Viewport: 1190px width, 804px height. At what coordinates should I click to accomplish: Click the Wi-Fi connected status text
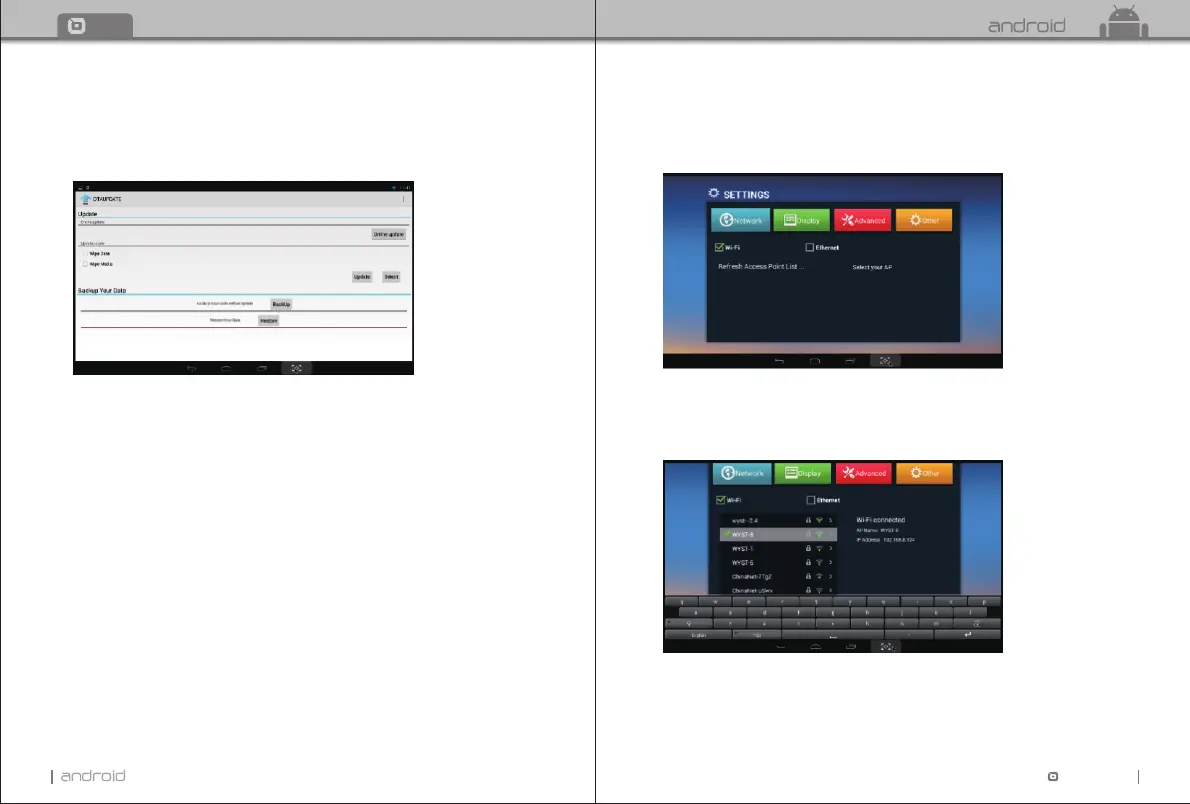(880, 520)
